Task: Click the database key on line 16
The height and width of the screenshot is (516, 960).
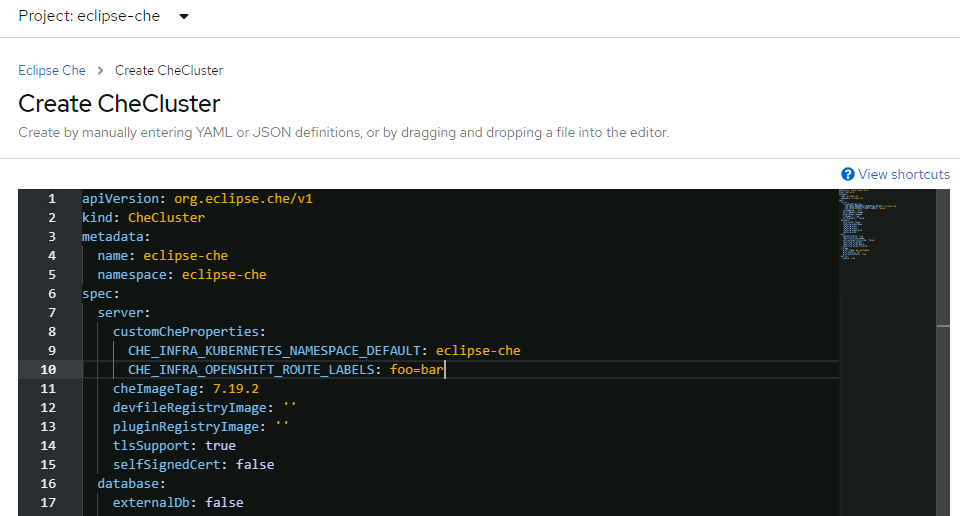Action: (128, 483)
